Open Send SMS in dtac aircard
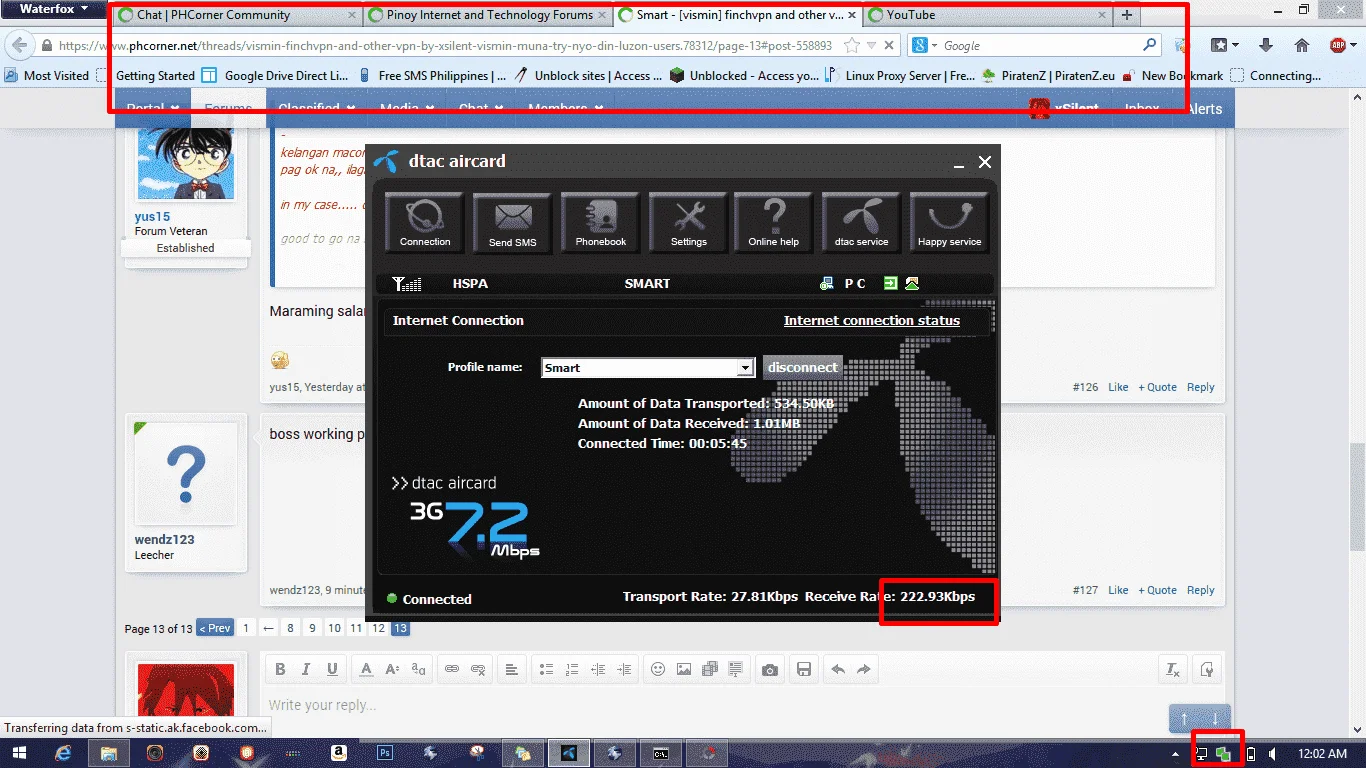 (512, 222)
